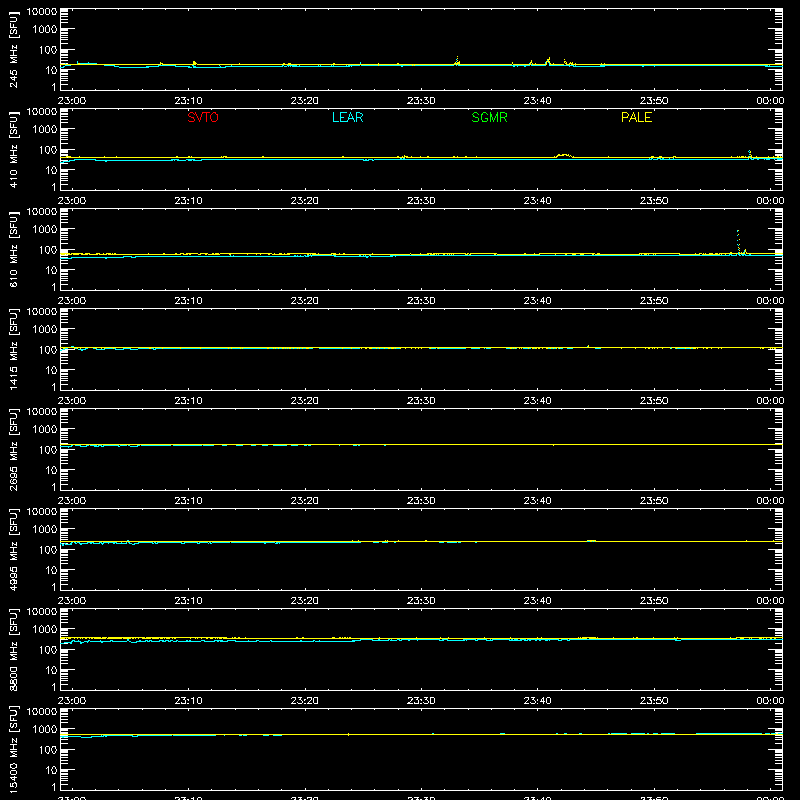Screen dimensions: 800x800
Task: Click 23:50 label under 4995 MHz panel
Action: click(654, 601)
